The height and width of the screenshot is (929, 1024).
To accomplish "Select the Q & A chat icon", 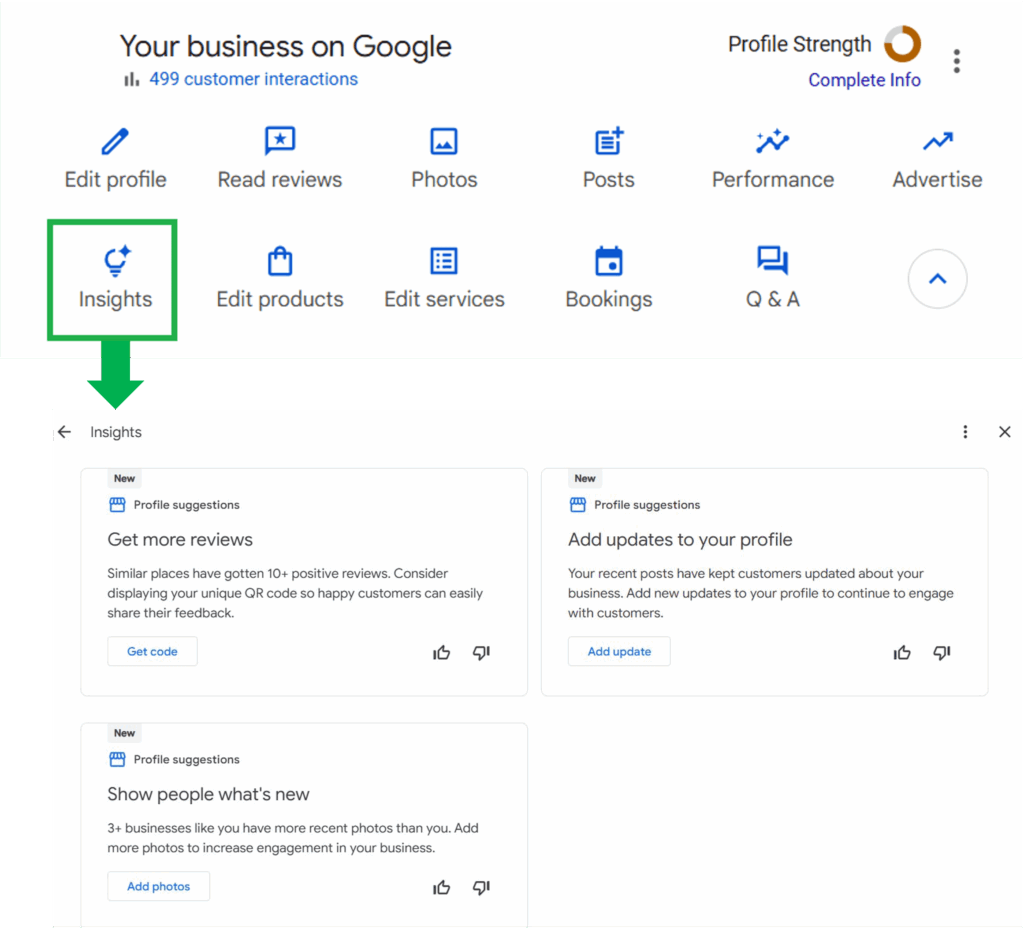I will tap(772, 263).
